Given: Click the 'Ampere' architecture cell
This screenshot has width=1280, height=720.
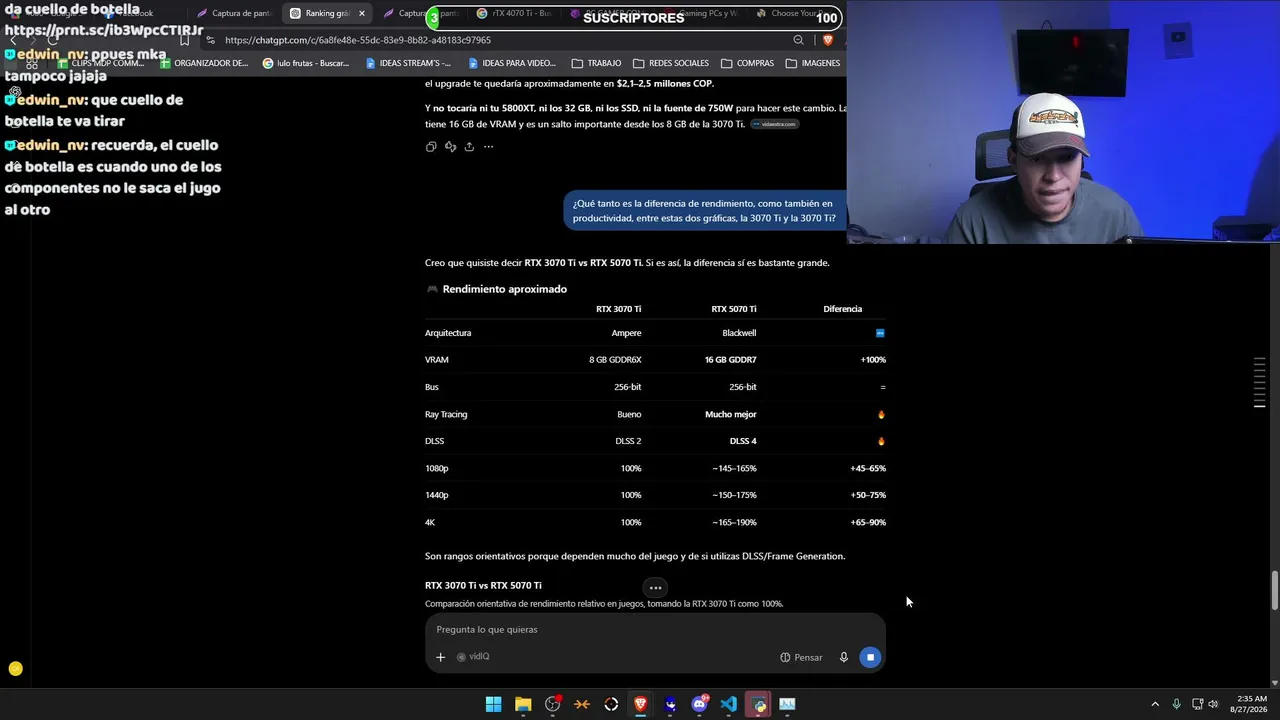Looking at the screenshot, I should (x=626, y=333).
